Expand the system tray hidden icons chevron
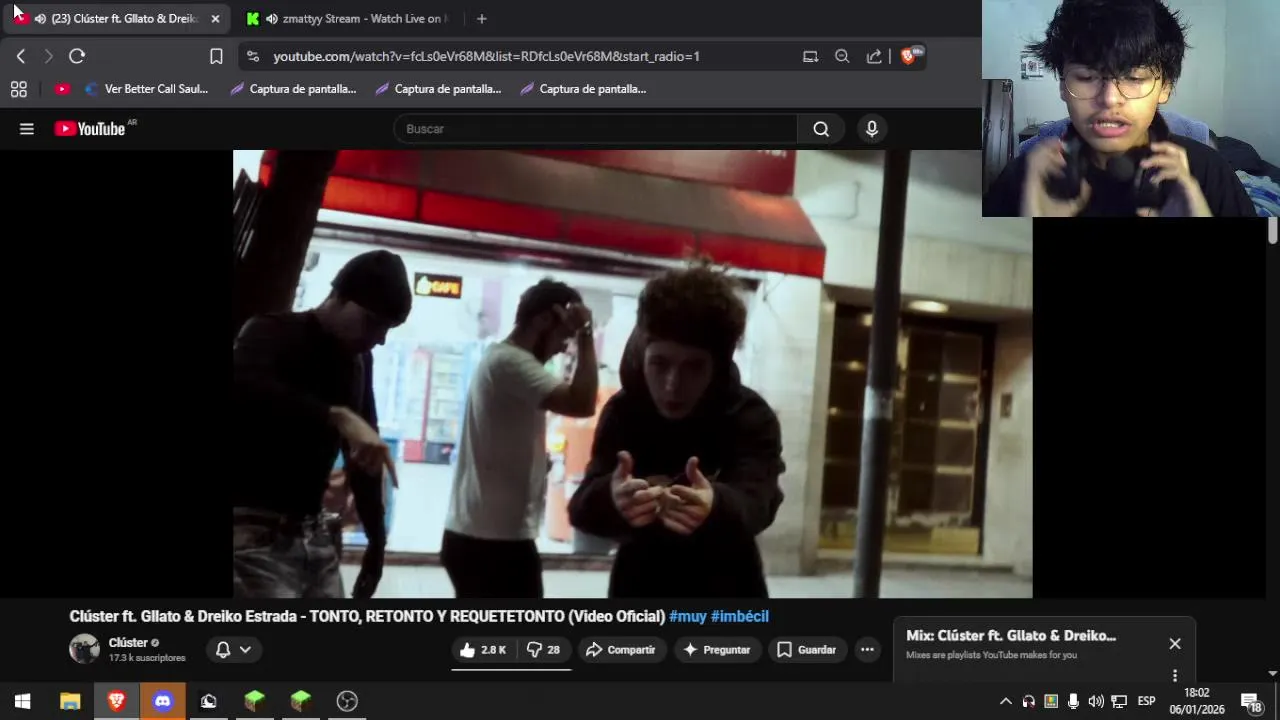This screenshot has height=720, width=1280. point(1006,701)
